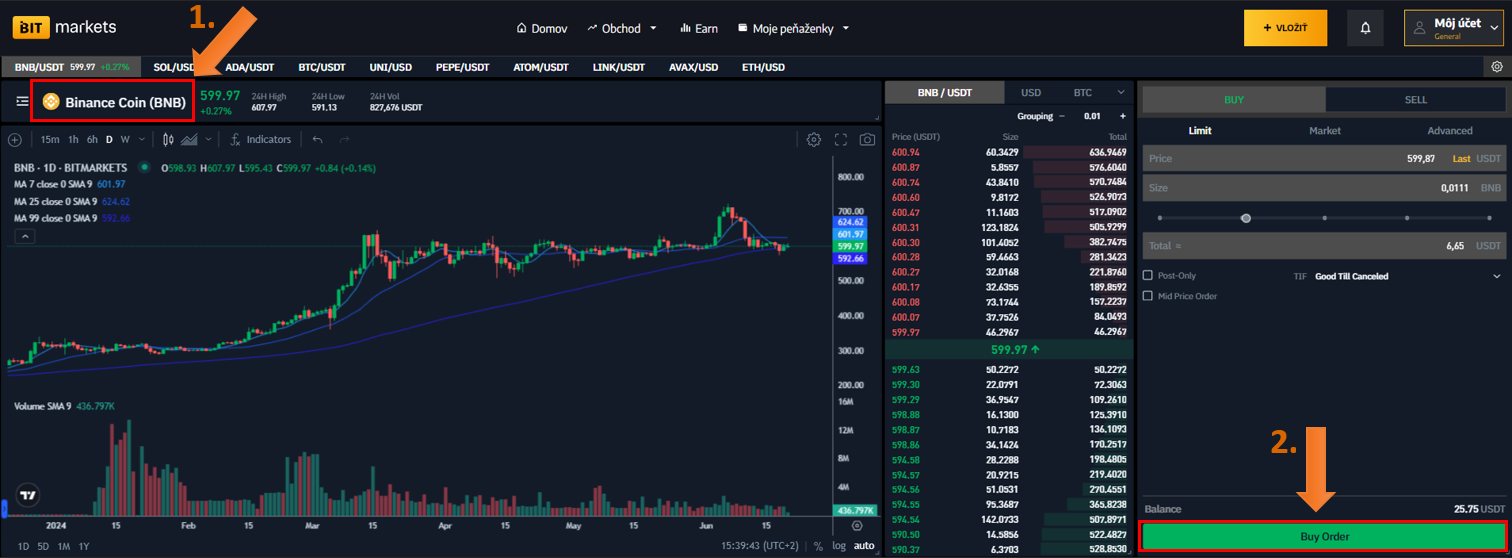This screenshot has width=1512, height=558.
Task: Toggle percent scale on chart
Action: (818, 546)
